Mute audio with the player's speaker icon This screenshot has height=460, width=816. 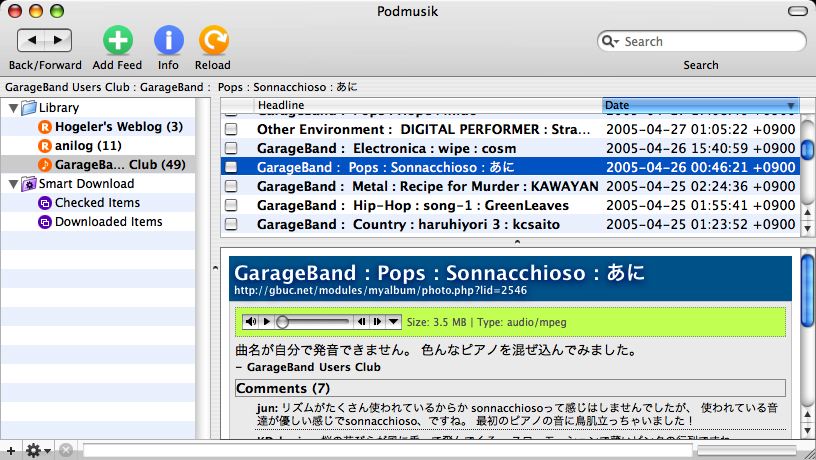pos(250,322)
